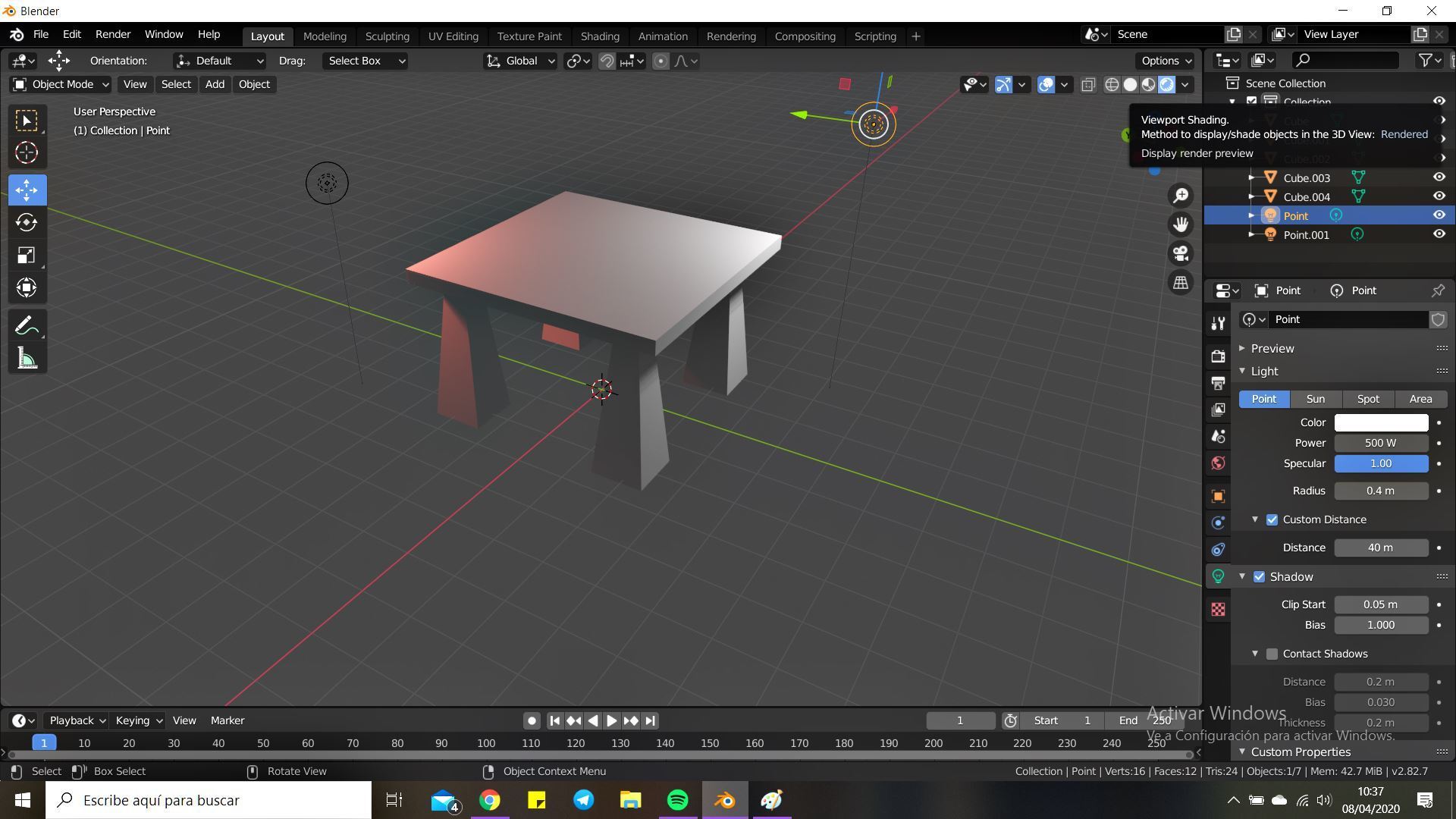Switch to the Sculpting workspace tab
The height and width of the screenshot is (819, 1456).
point(387,36)
